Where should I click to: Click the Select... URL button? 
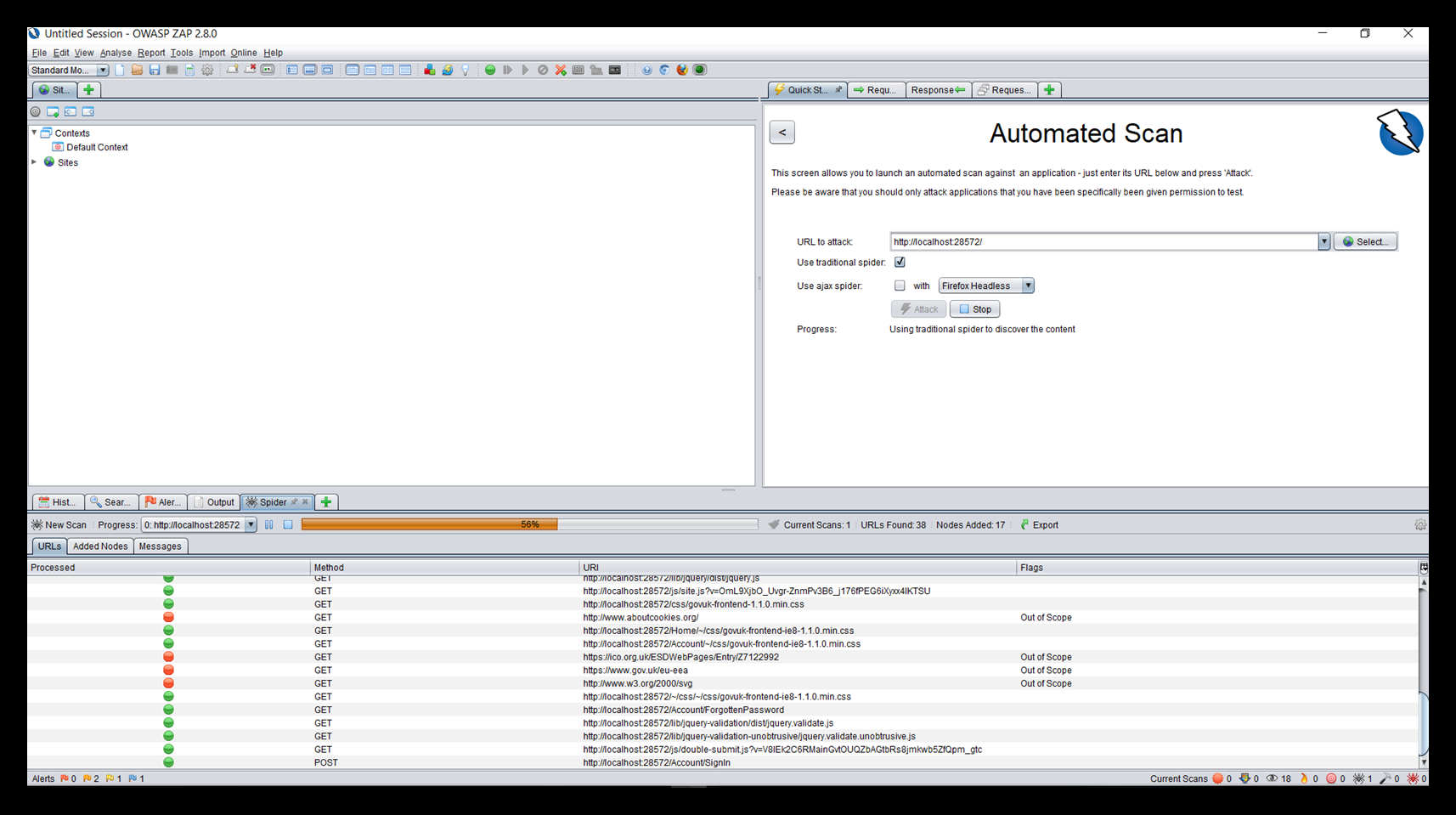[1365, 241]
